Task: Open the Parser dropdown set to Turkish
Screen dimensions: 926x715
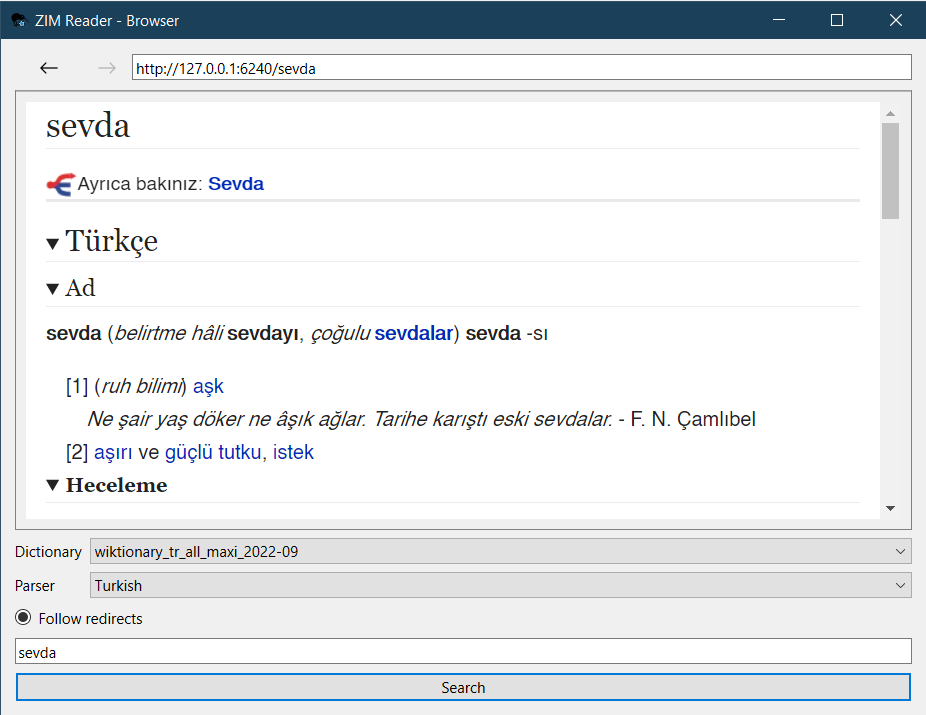Action: [500, 585]
